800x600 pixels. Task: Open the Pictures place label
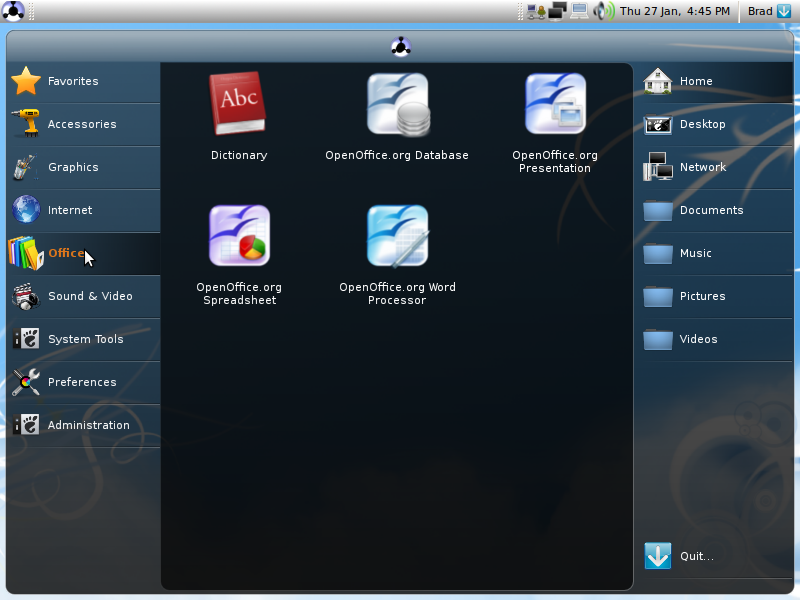(703, 296)
